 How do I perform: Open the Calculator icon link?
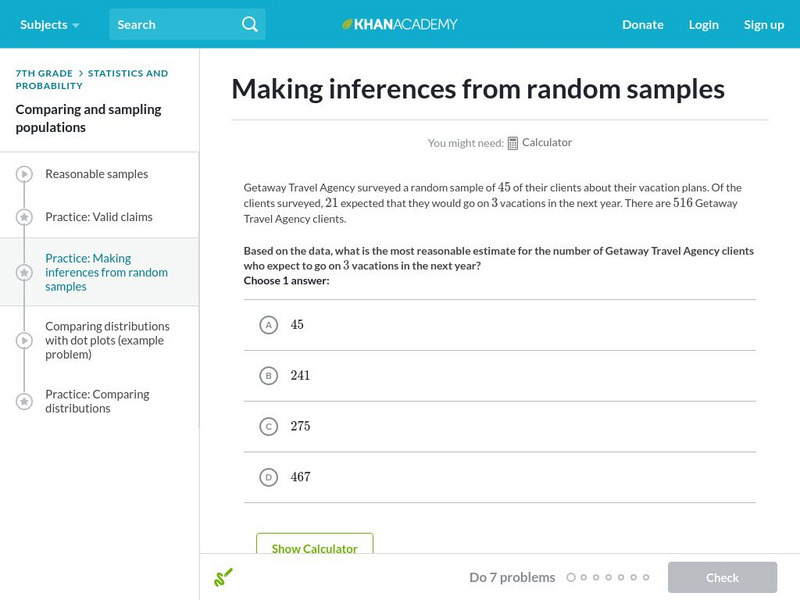point(513,143)
